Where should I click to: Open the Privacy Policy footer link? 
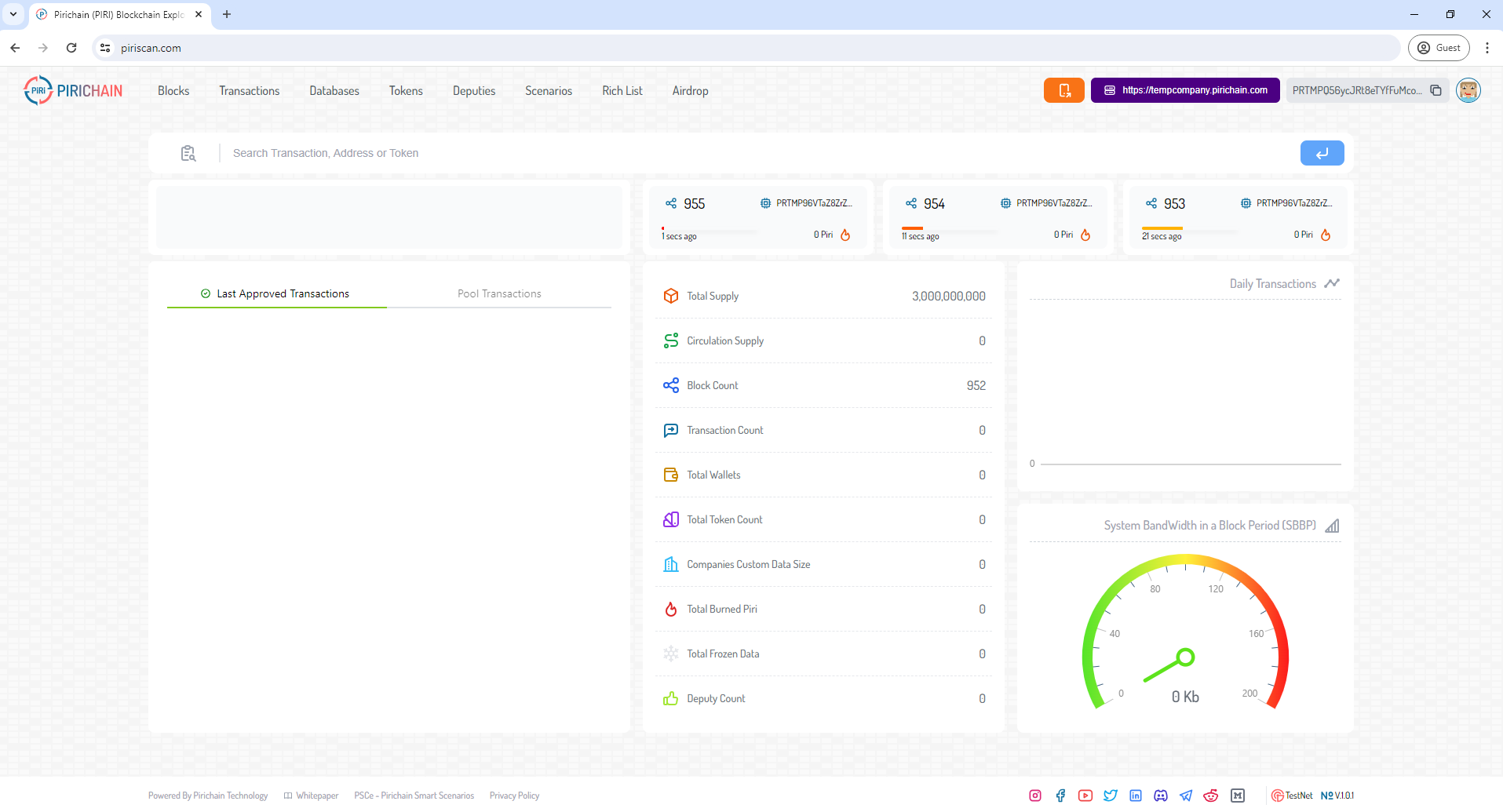click(514, 796)
